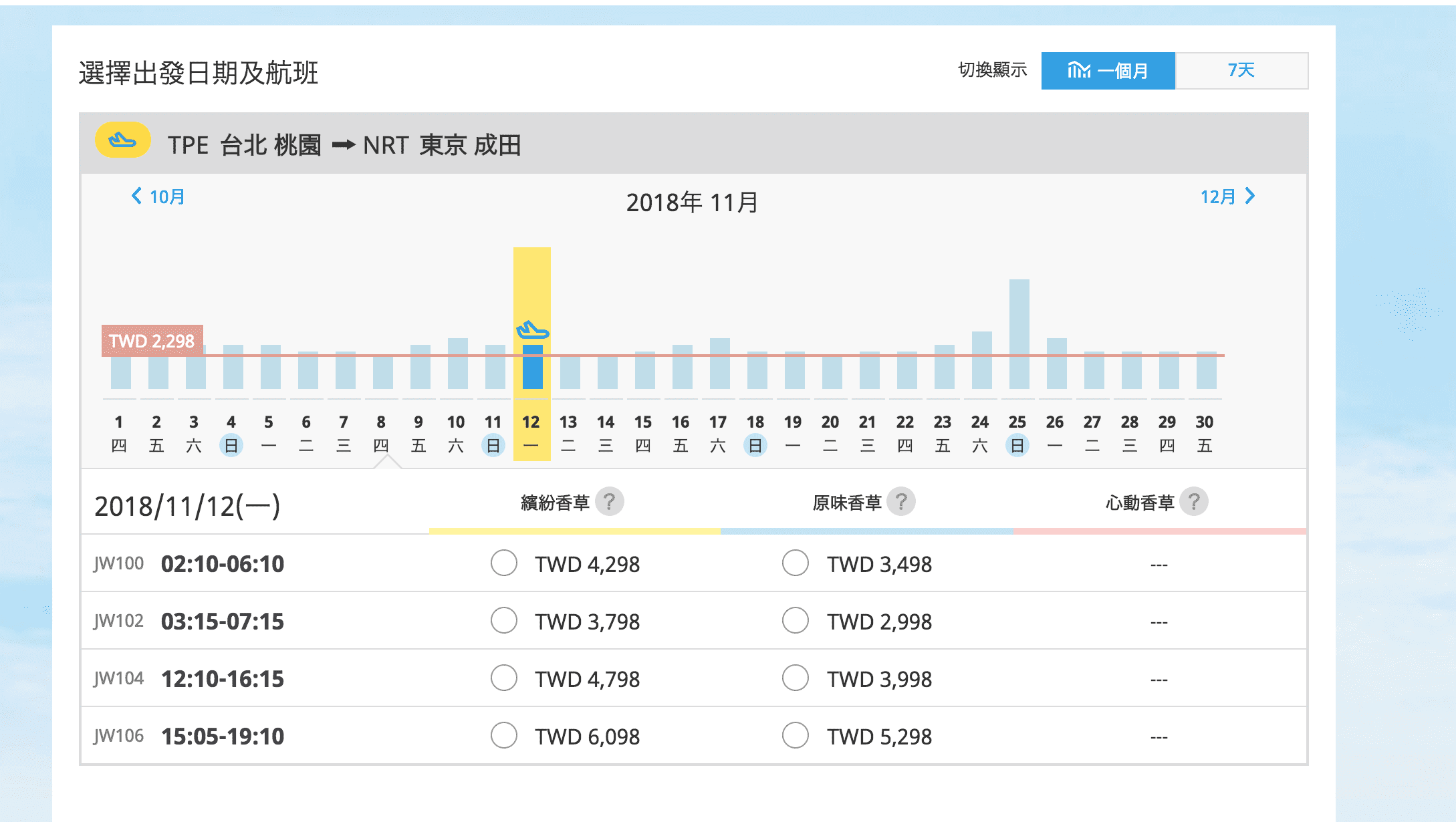Click the price bar for November 24
1456x822 pixels.
982,360
